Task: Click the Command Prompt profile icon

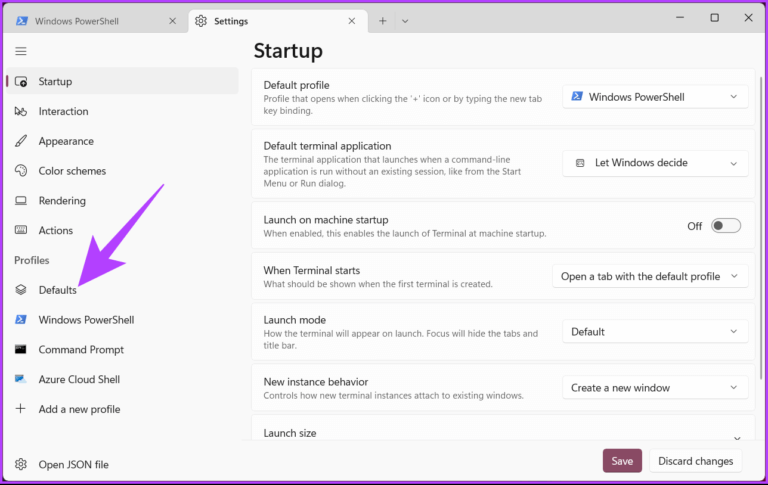Action: [21, 350]
